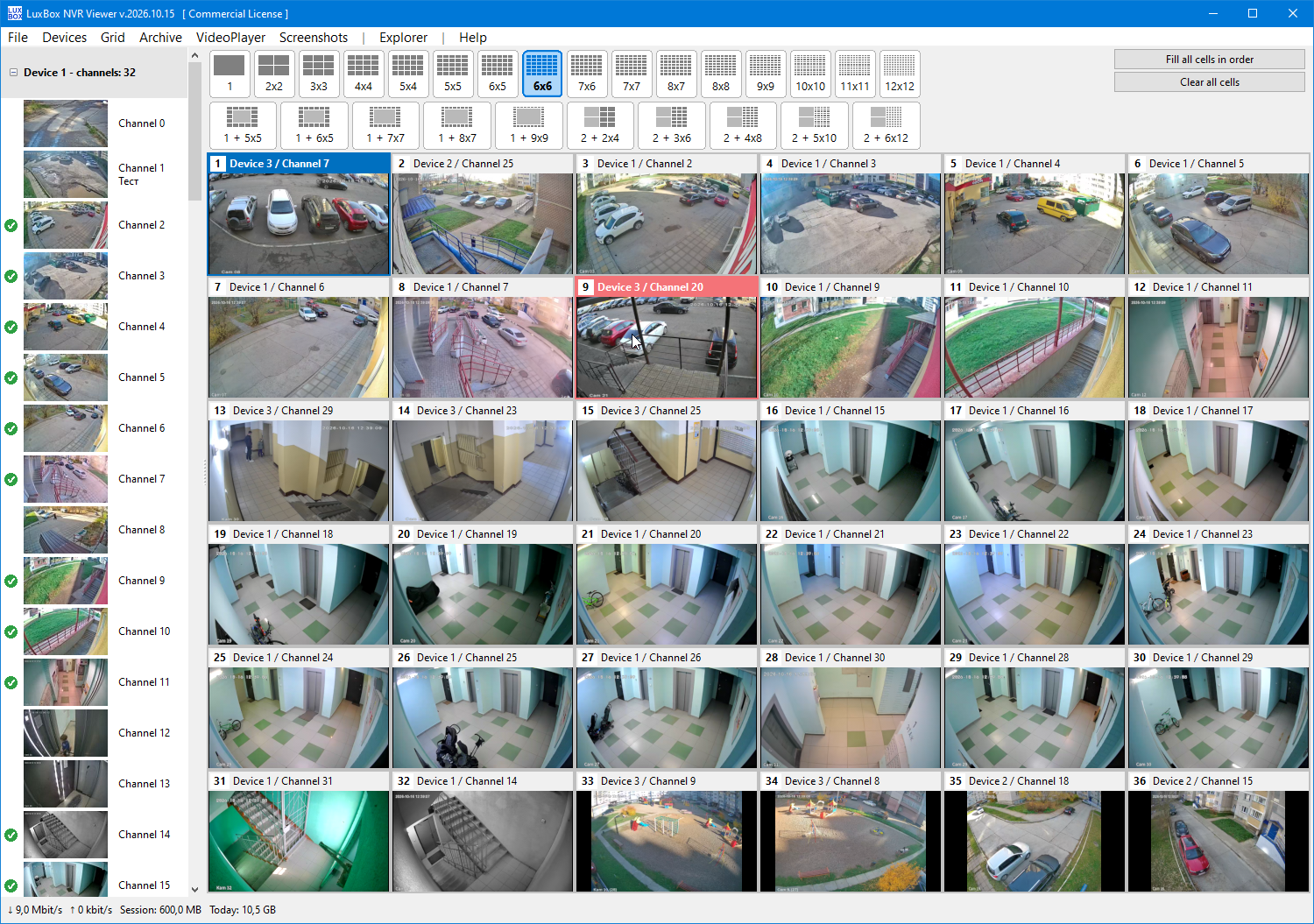Toggle the check mark beside Channel 2
This screenshot has width=1314, height=924.
pos(11,225)
